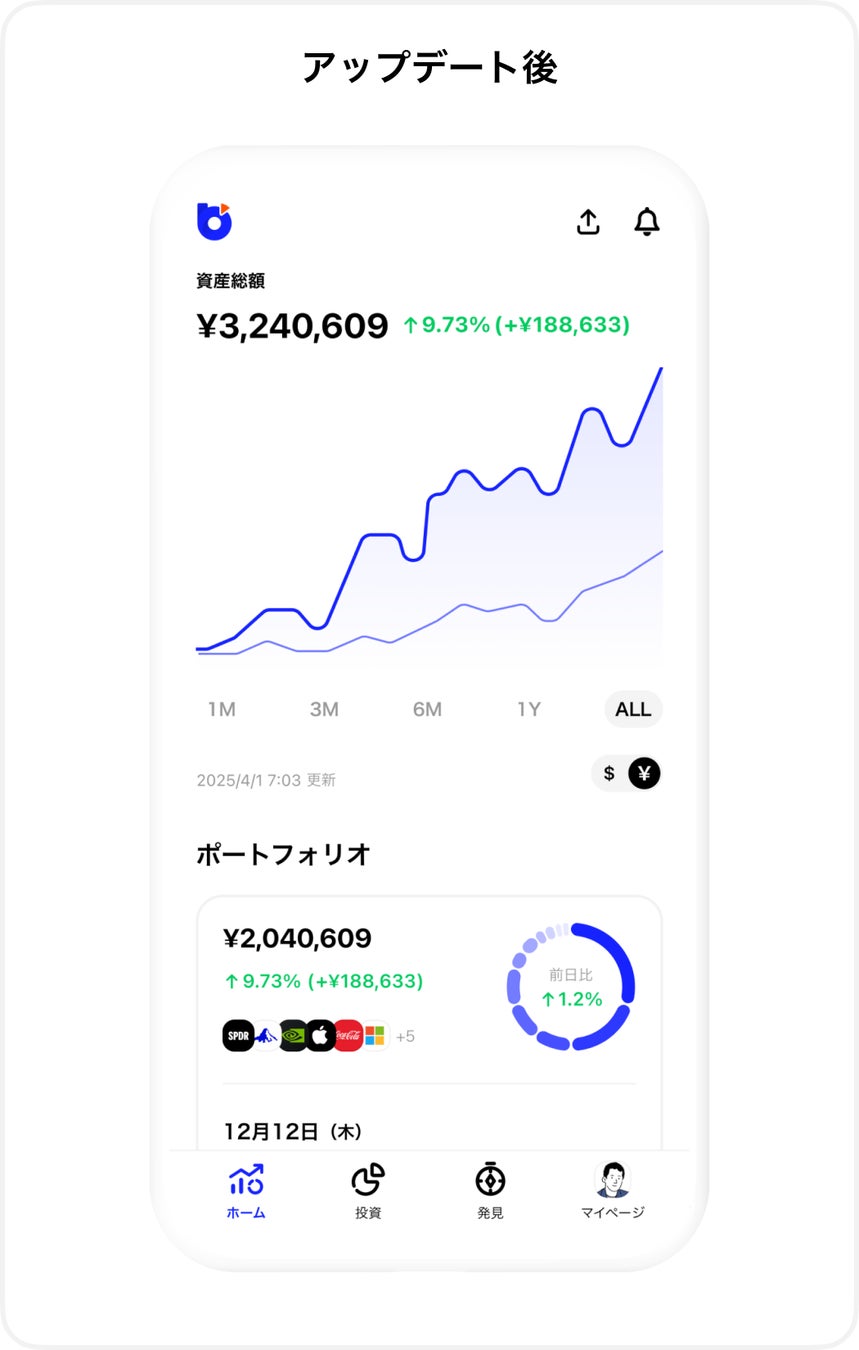Select the 3M time range
859x1350 pixels.
(x=324, y=710)
